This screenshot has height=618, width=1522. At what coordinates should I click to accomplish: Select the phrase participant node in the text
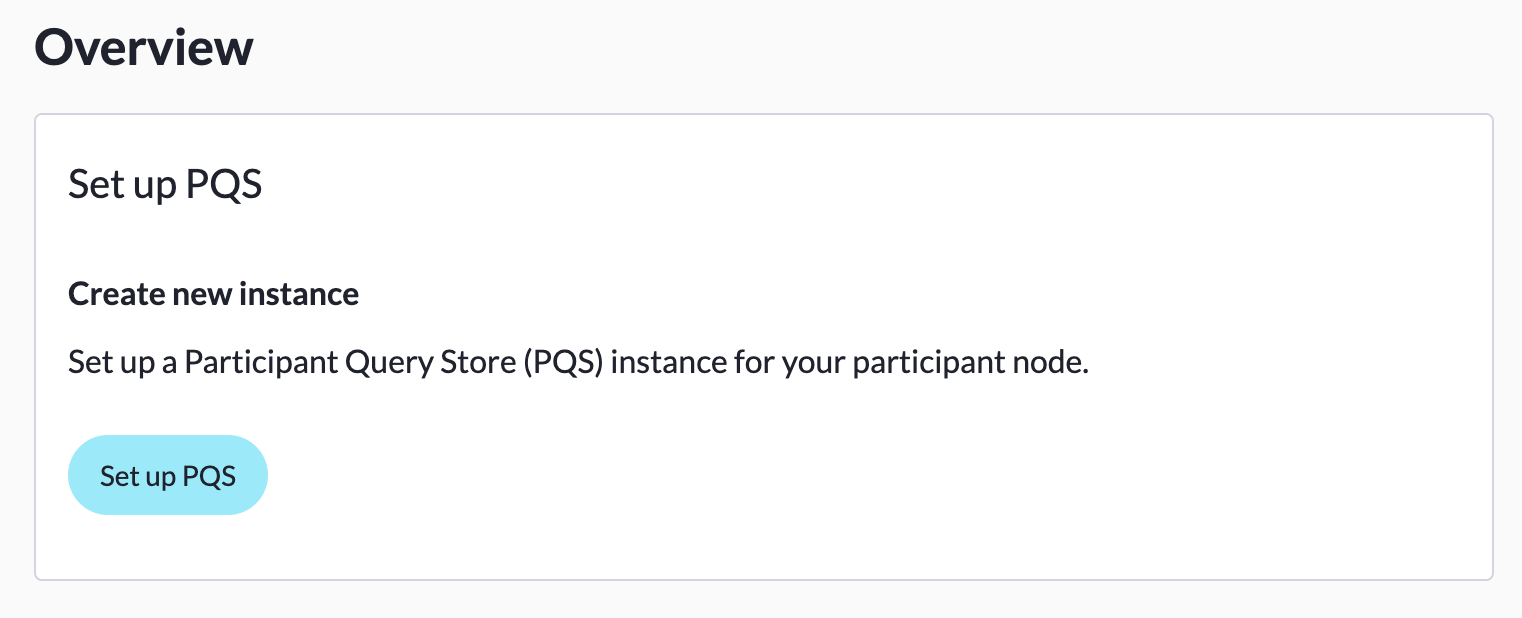tap(968, 361)
